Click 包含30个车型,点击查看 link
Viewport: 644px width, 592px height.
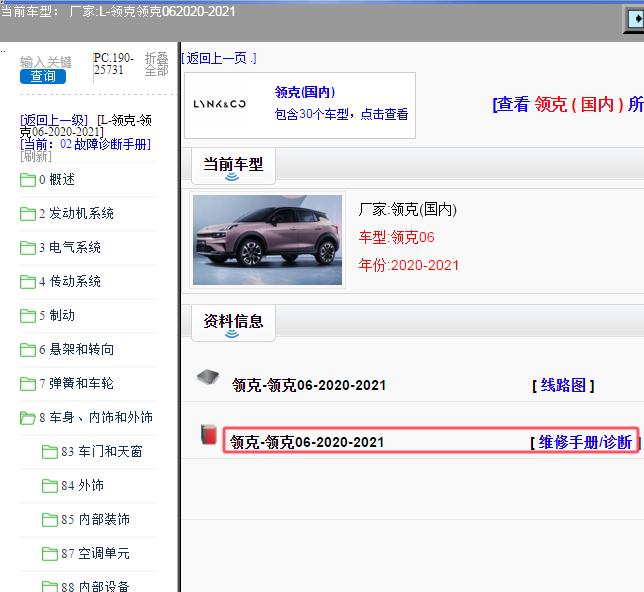click(341, 114)
